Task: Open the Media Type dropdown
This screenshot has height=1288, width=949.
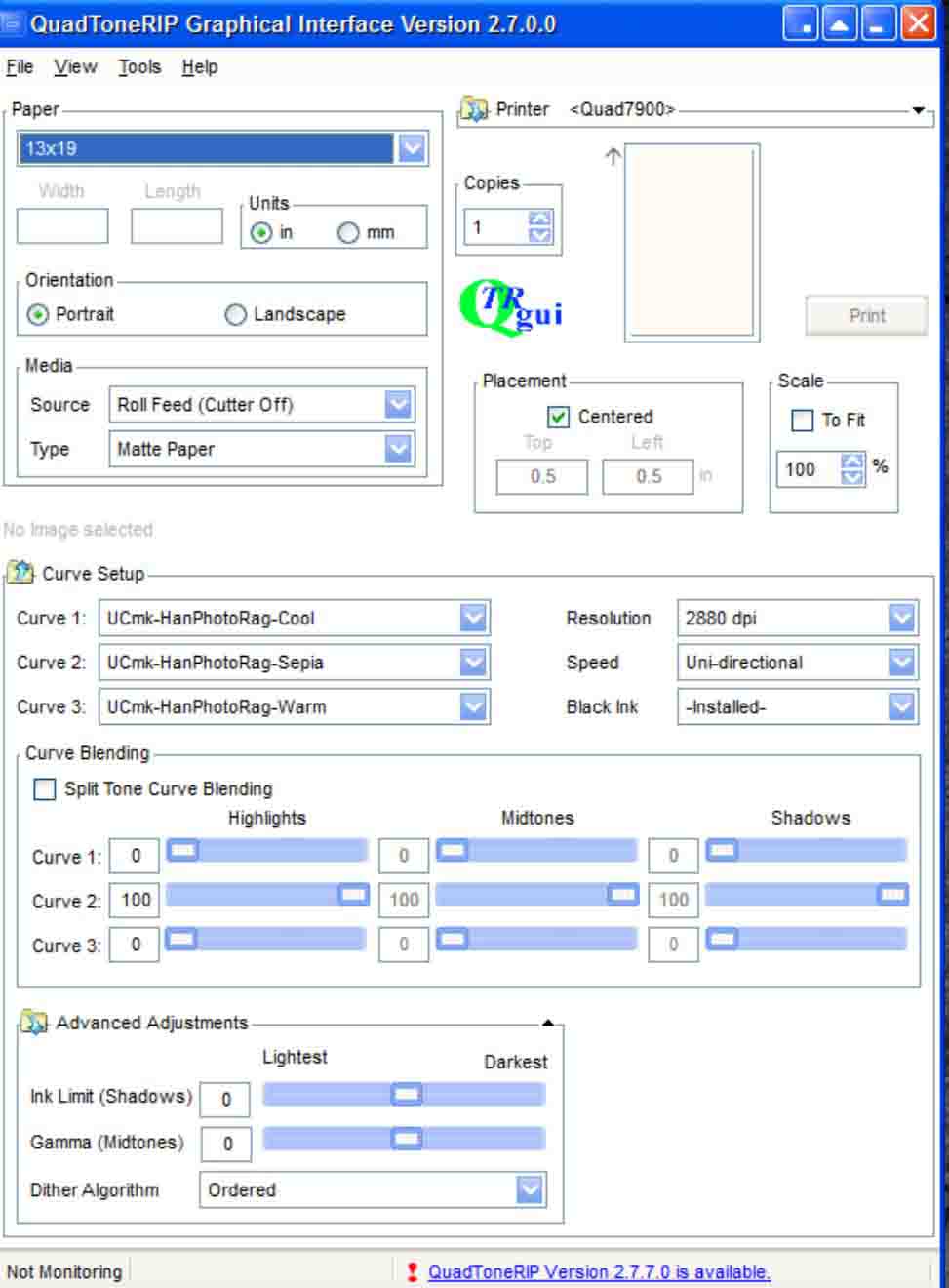Action: [x=398, y=448]
